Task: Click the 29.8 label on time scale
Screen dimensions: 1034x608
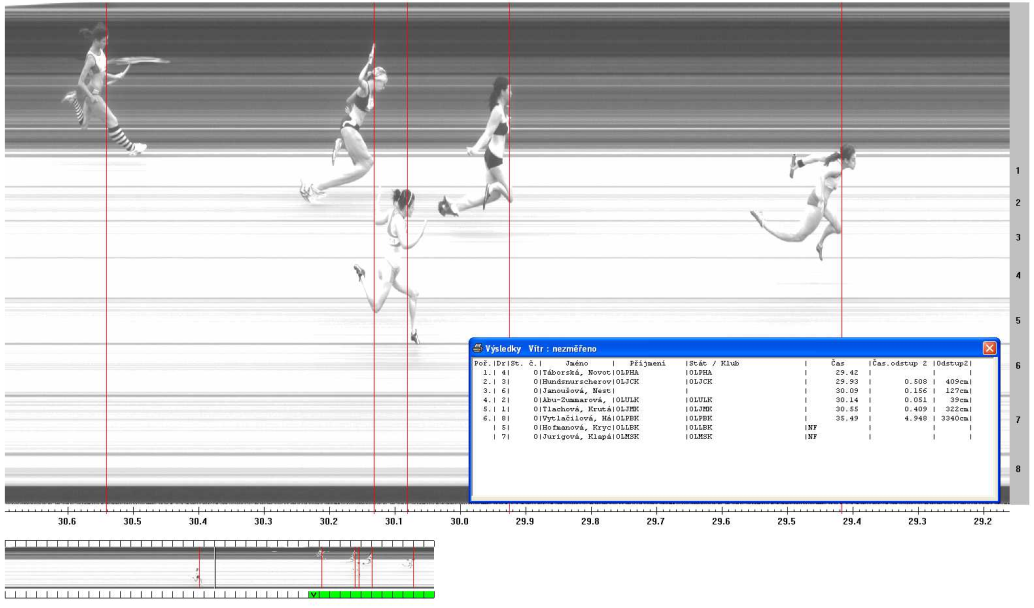Action: coord(590,522)
